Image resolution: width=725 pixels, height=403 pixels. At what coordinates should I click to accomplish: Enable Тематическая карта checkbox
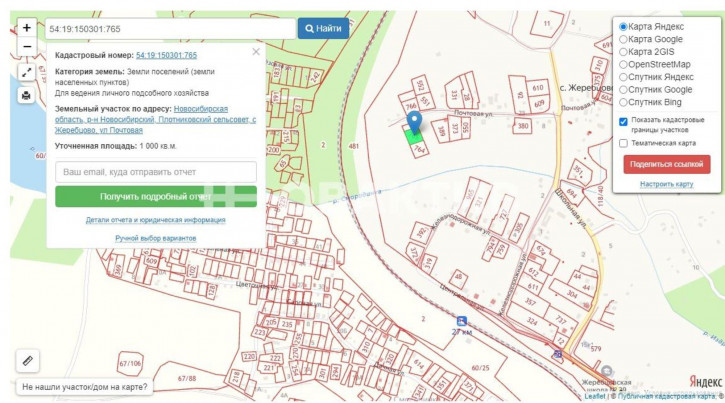(x=623, y=143)
